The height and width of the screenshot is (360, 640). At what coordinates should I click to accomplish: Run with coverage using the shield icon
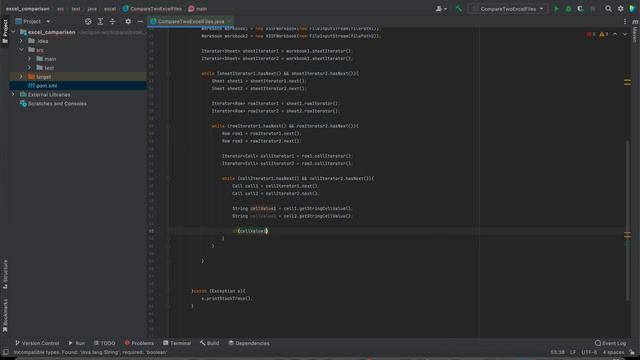click(580, 9)
